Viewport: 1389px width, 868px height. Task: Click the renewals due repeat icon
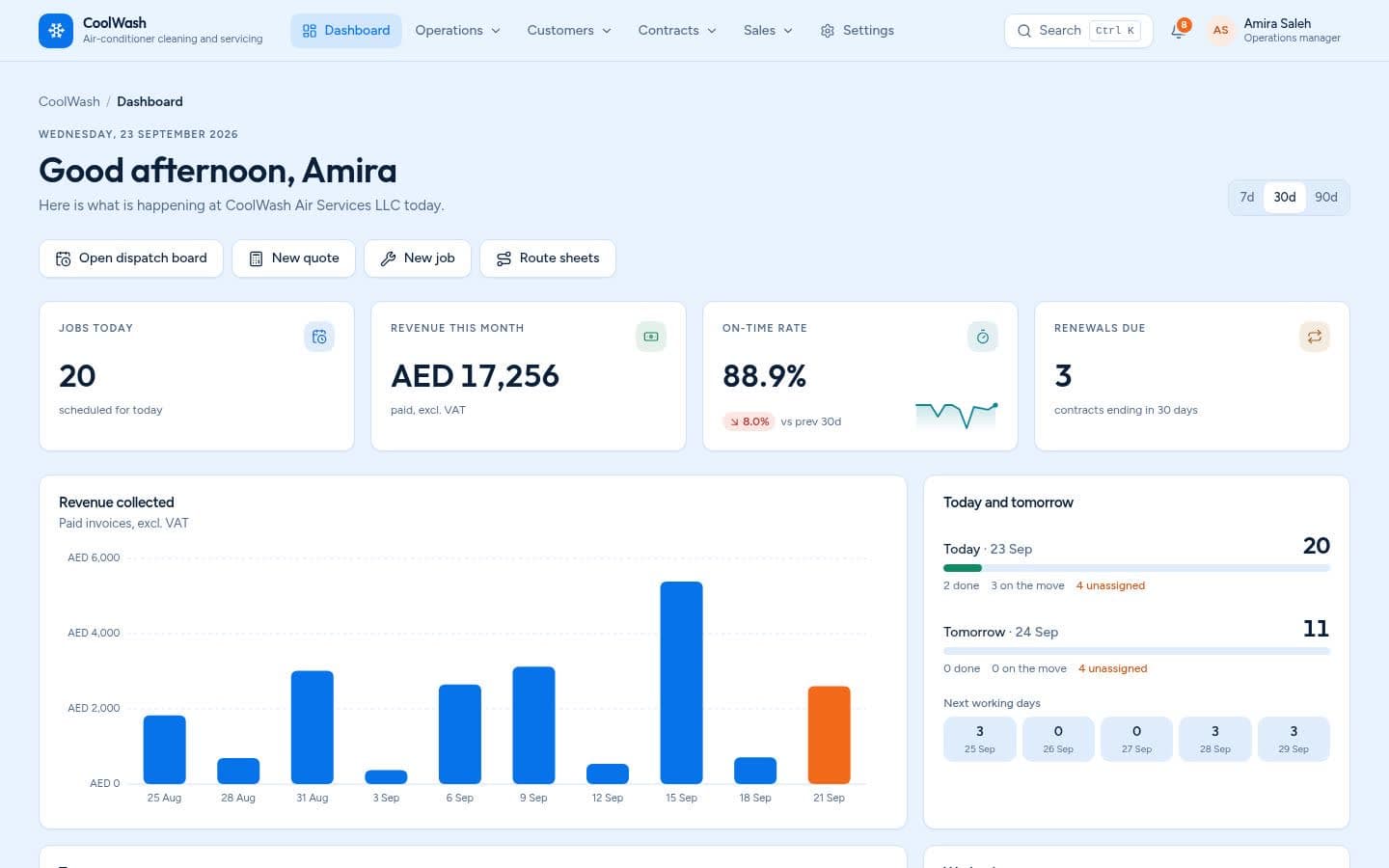pyautogui.click(x=1315, y=337)
